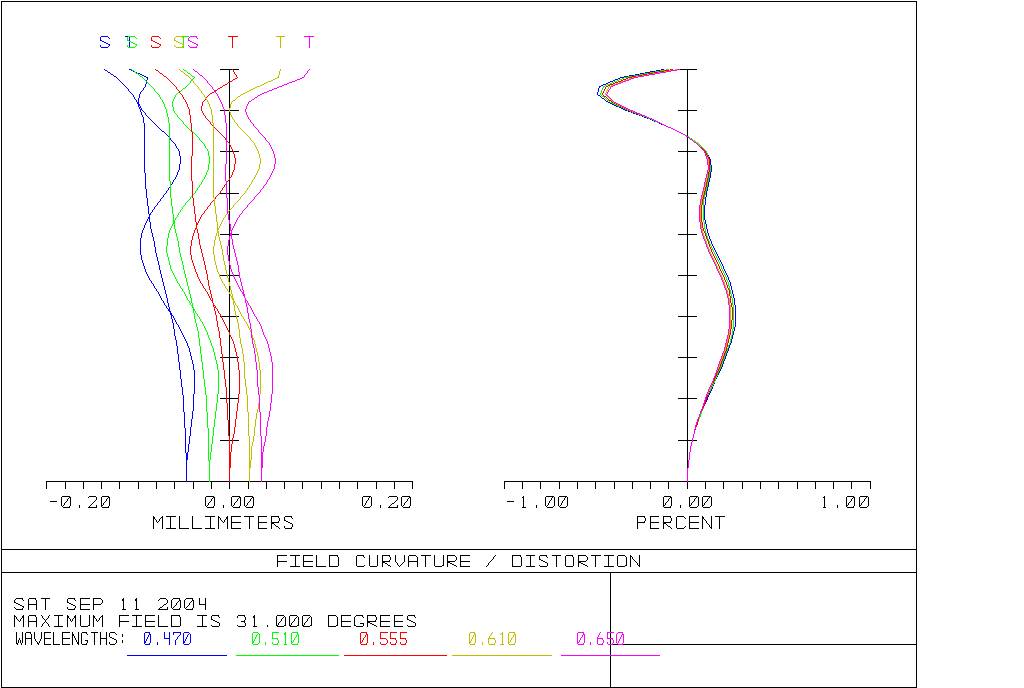Click the yellow legend line under 0.610
Image resolution: width=1024 pixels, height=688 pixels.
coord(502,655)
